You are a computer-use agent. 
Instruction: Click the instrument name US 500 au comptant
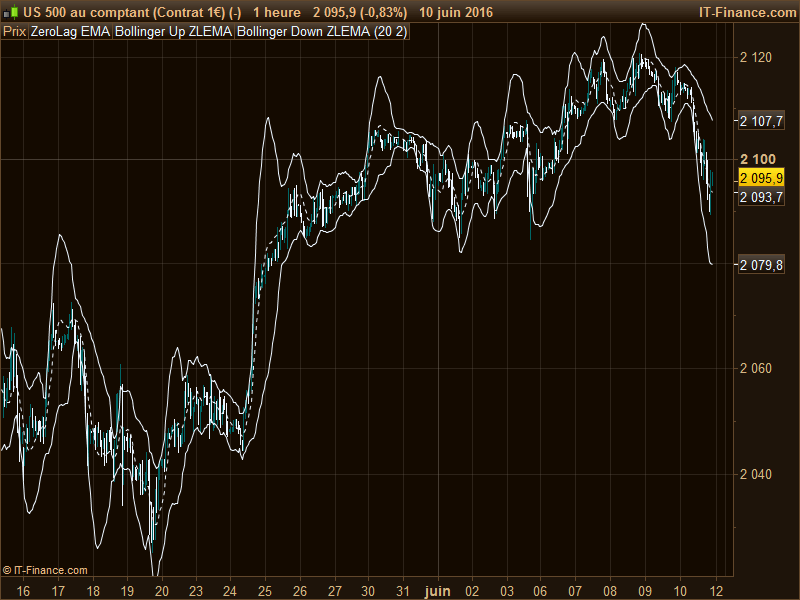click(86, 12)
